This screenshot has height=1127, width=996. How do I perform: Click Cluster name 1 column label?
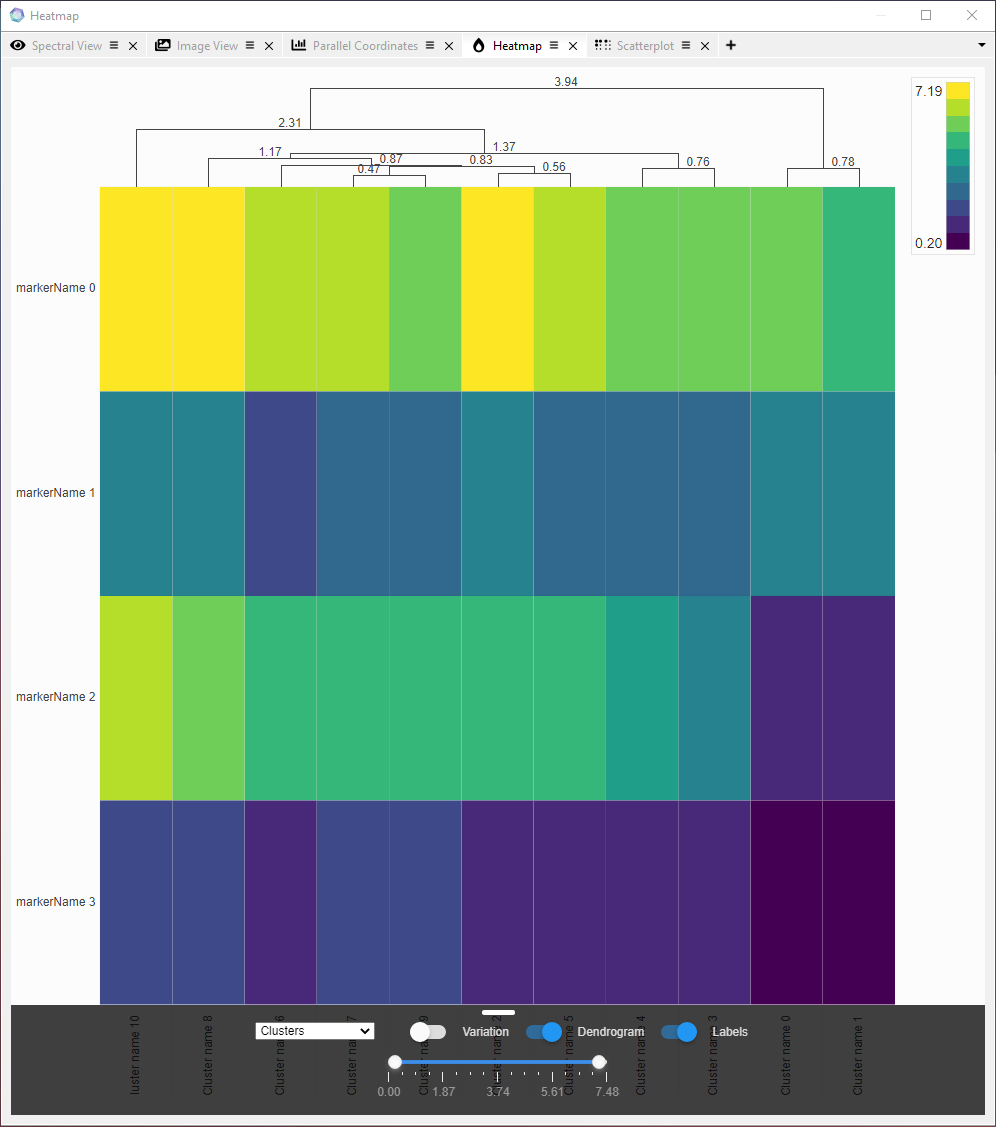(x=857, y=1055)
